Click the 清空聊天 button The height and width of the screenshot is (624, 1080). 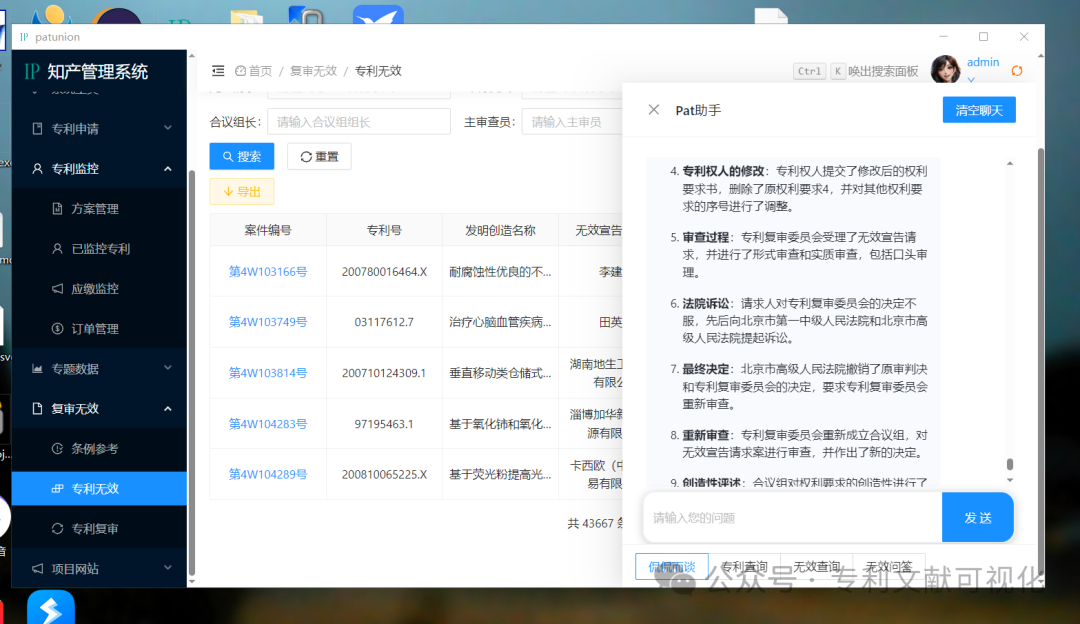(x=978, y=110)
